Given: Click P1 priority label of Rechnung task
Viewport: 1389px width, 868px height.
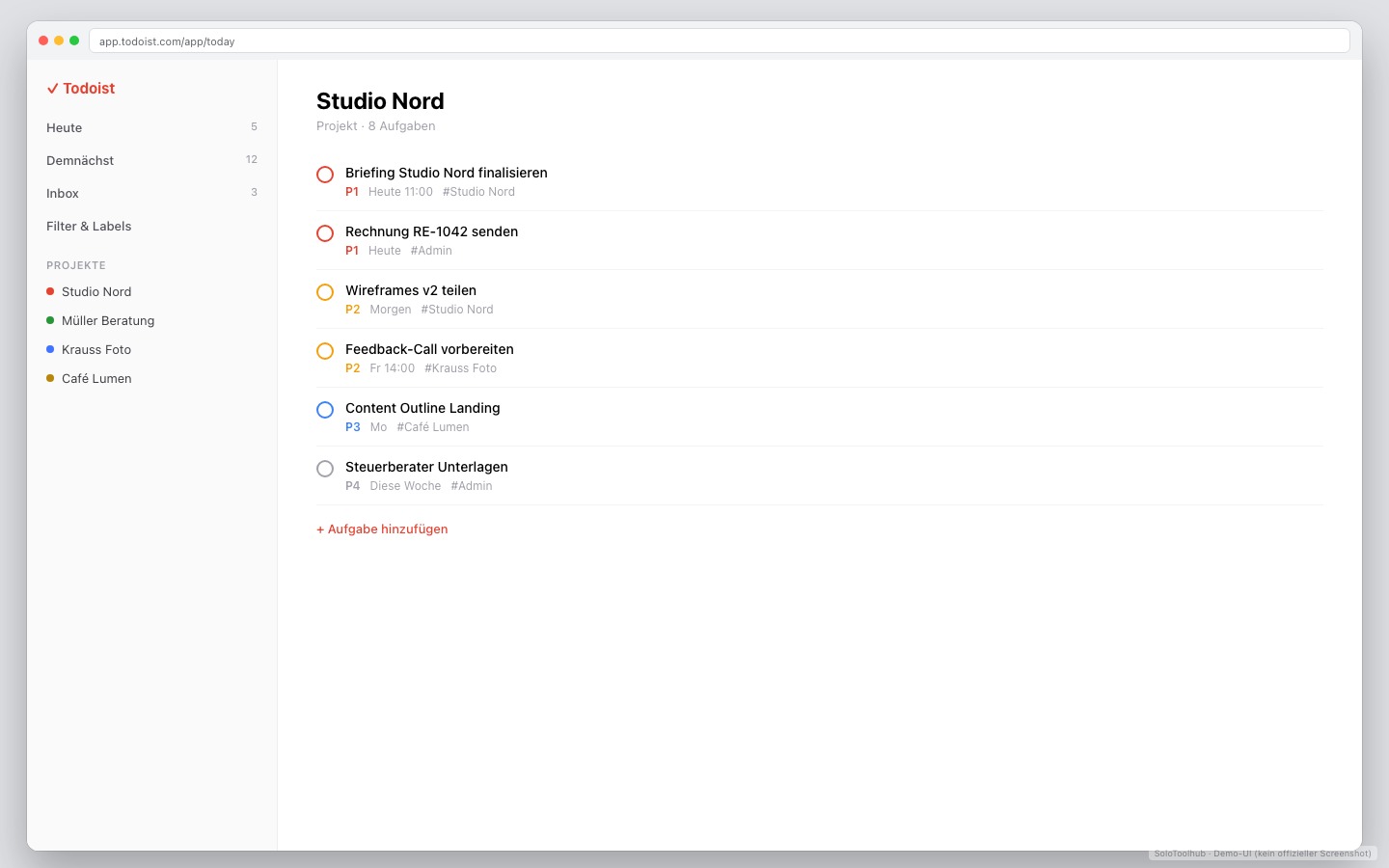Looking at the screenshot, I should tap(352, 251).
